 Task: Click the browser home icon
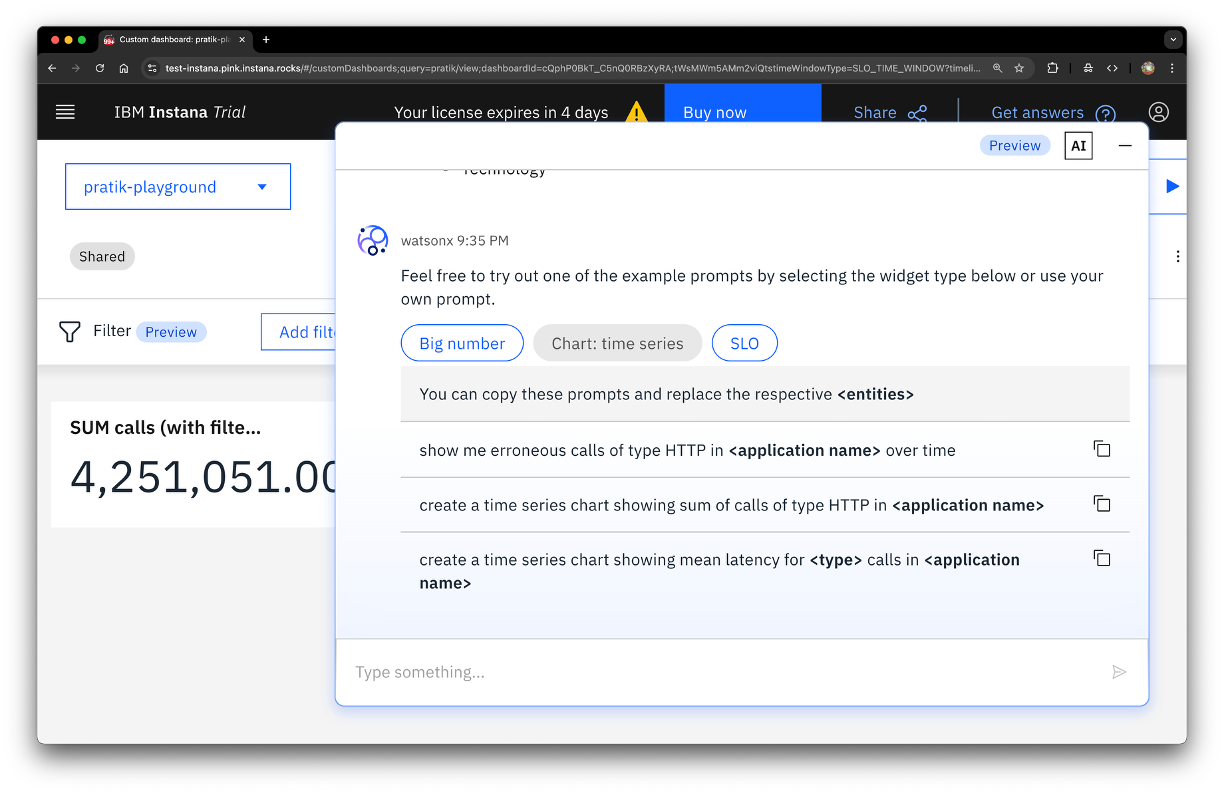coord(124,68)
